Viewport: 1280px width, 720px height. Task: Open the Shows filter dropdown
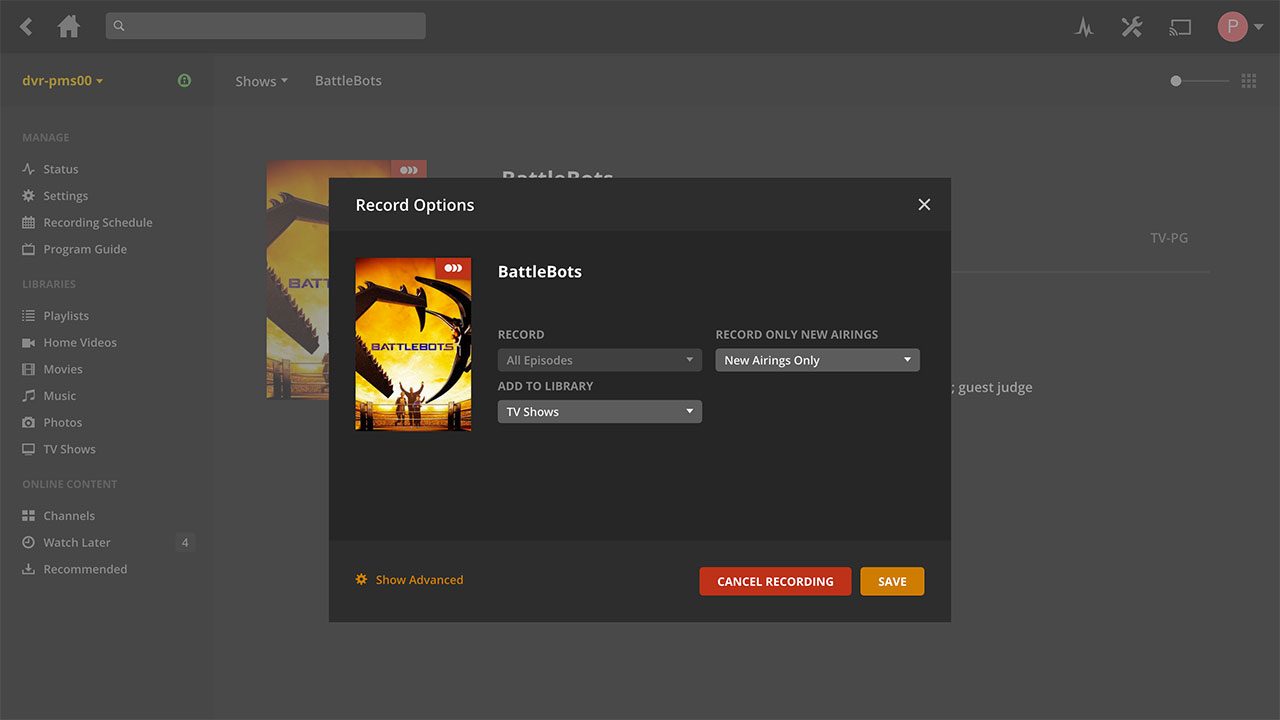tap(261, 81)
